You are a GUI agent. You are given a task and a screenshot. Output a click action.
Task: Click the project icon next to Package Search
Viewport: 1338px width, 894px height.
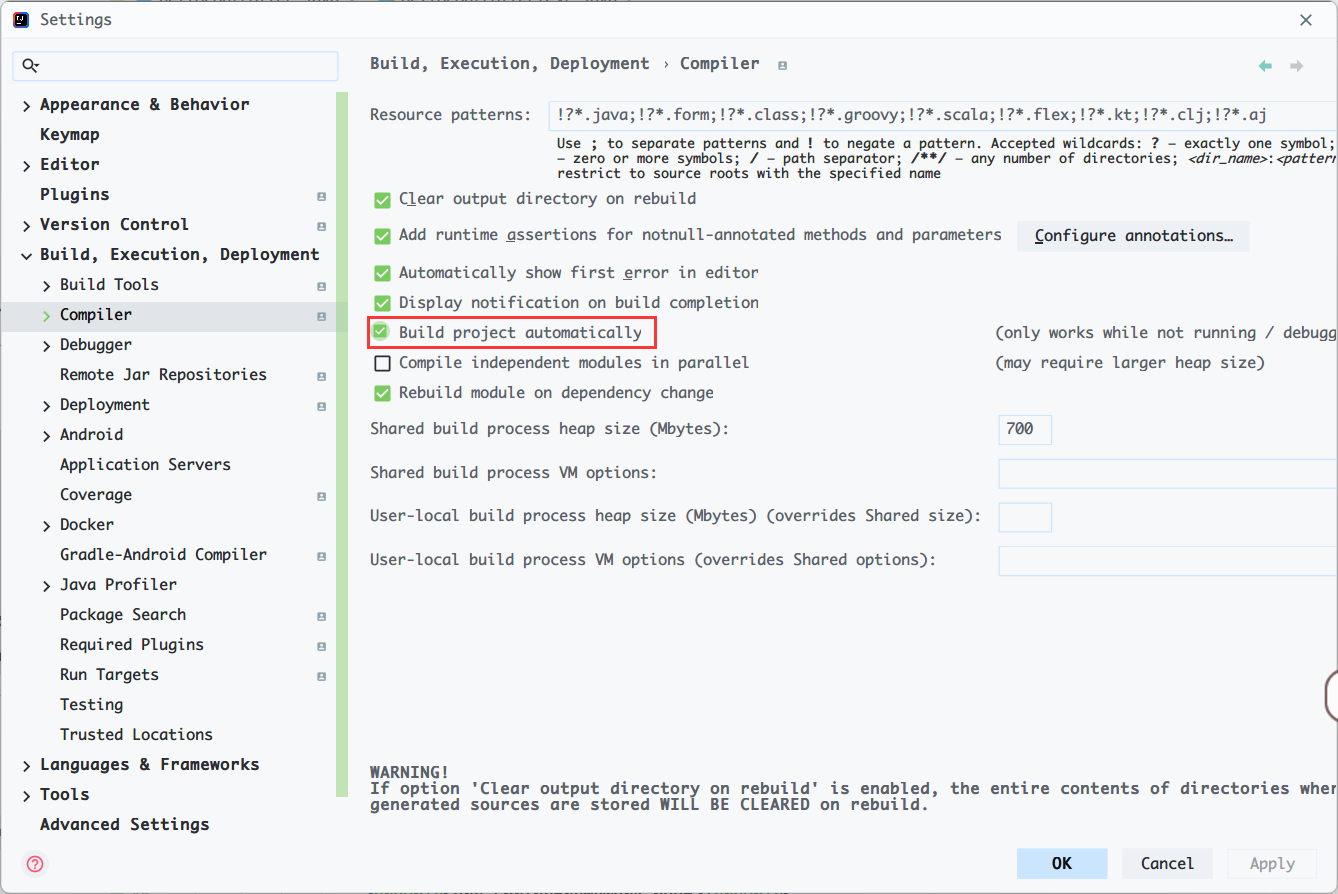click(321, 616)
